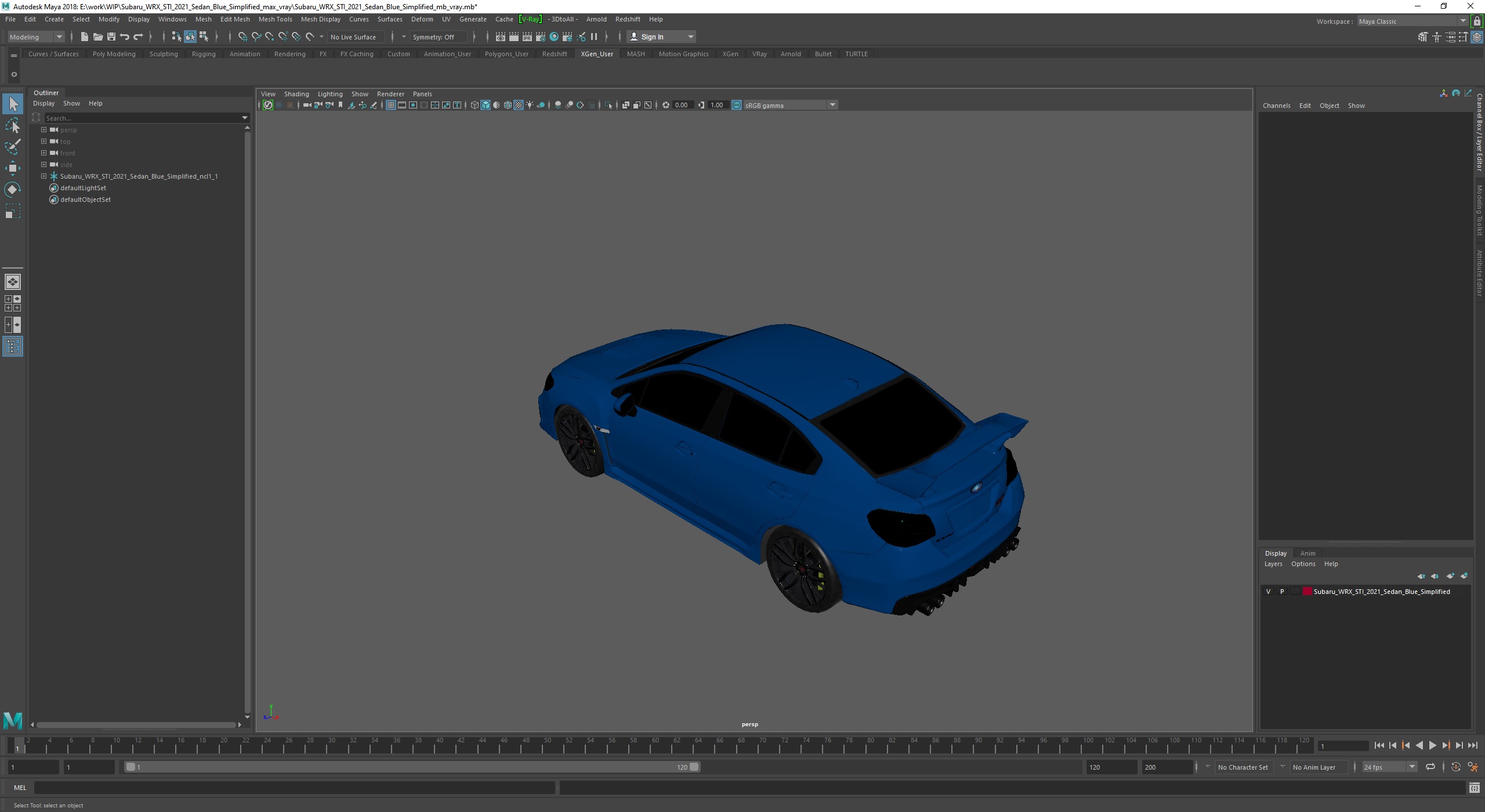
Task: Select by component type icon
Action: (x=204, y=37)
